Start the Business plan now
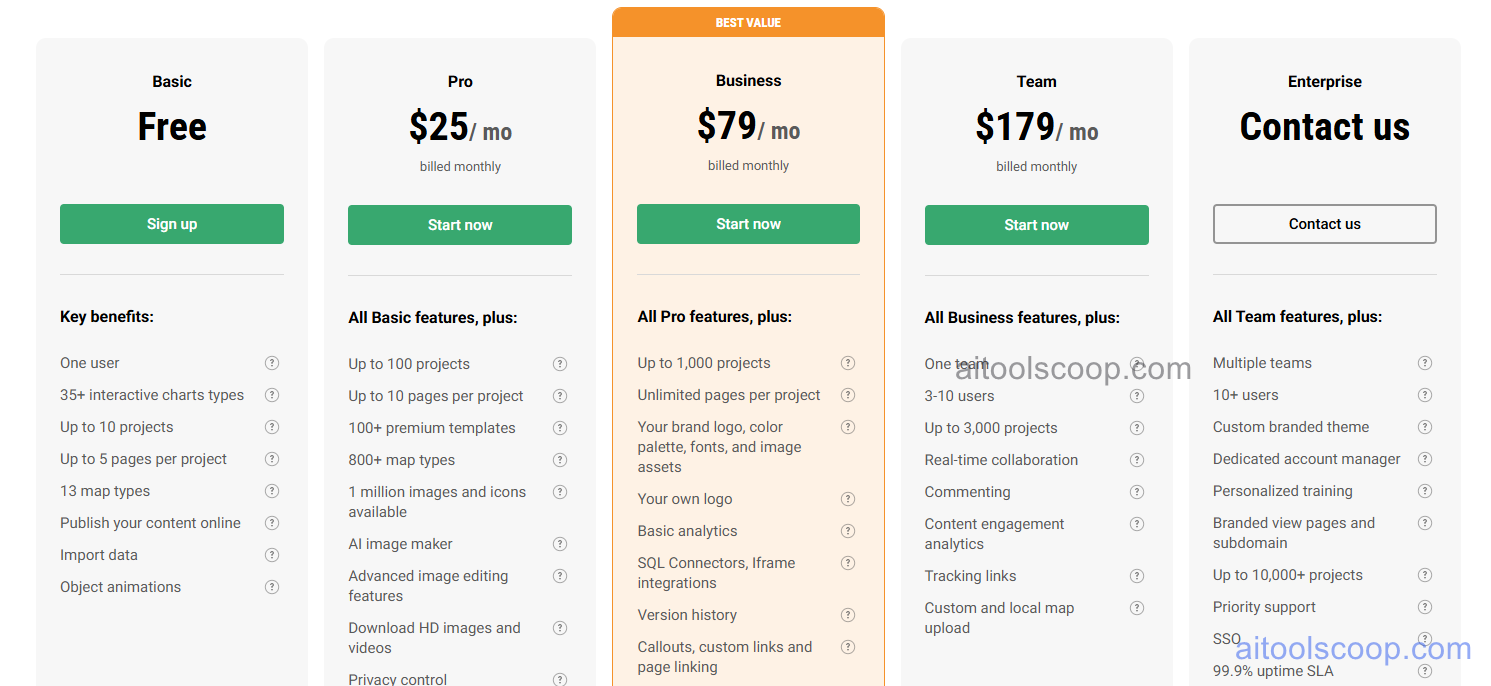 [x=748, y=224]
